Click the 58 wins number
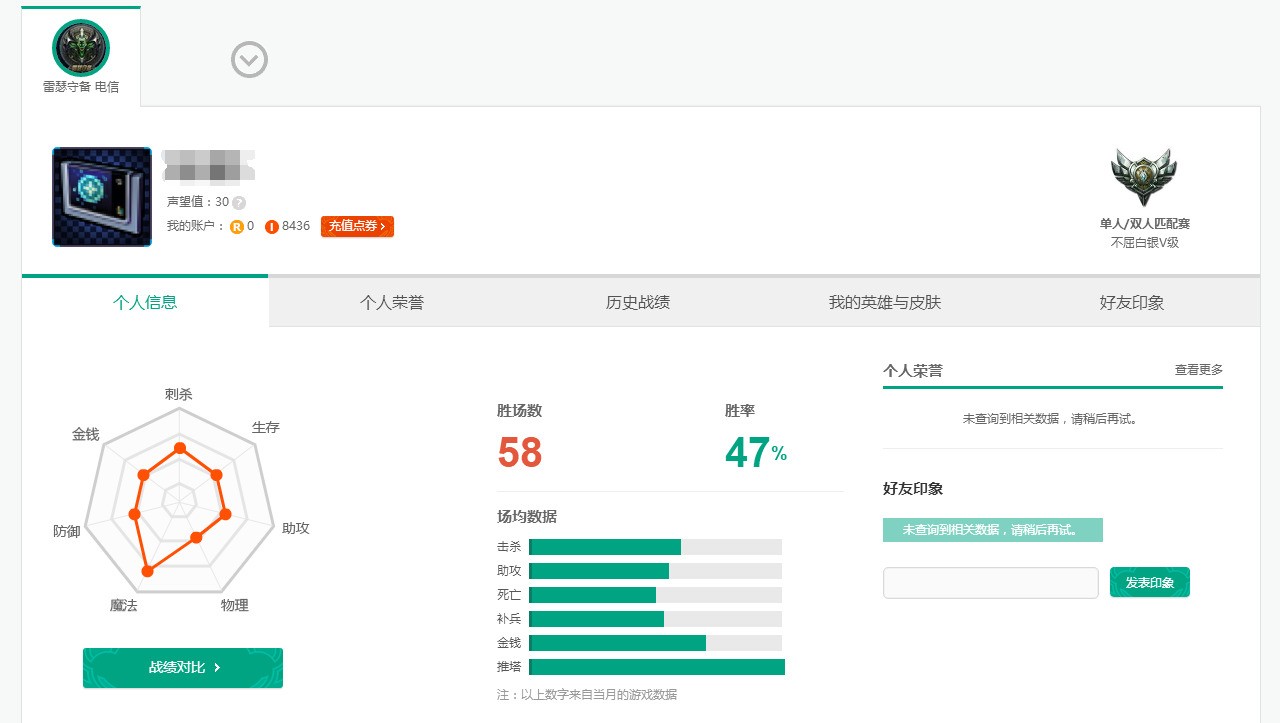The width and height of the screenshot is (1280, 723). pyautogui.click(x=520, y=453)
